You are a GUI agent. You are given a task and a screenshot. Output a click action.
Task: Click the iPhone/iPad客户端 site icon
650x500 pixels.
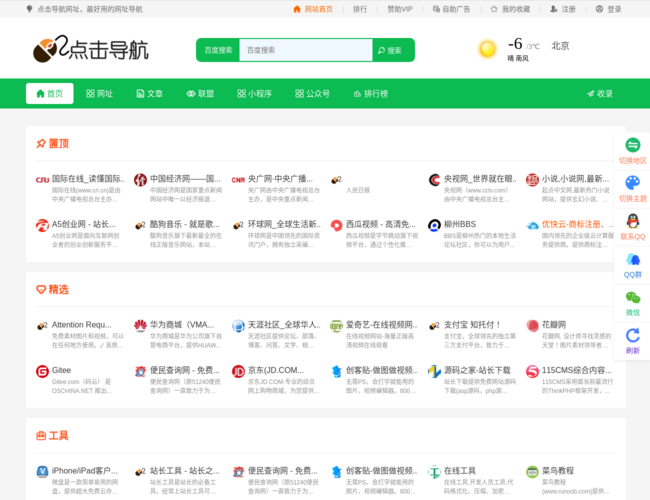(x=42, y=472)
